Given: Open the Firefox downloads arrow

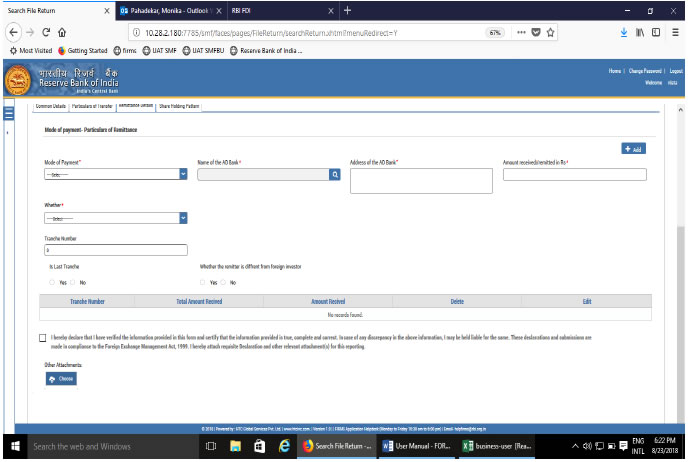Looking at the screenshot, I should click(624, 32).
